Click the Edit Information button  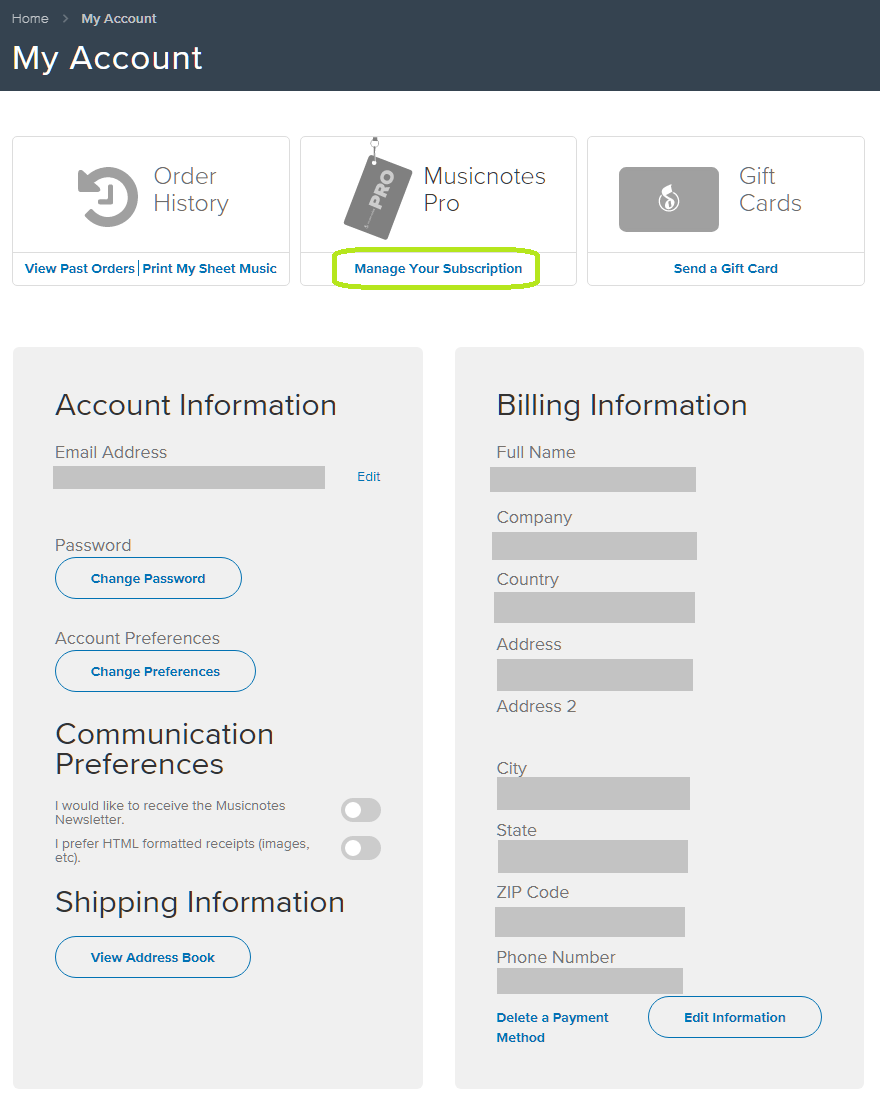point(735,1017)
